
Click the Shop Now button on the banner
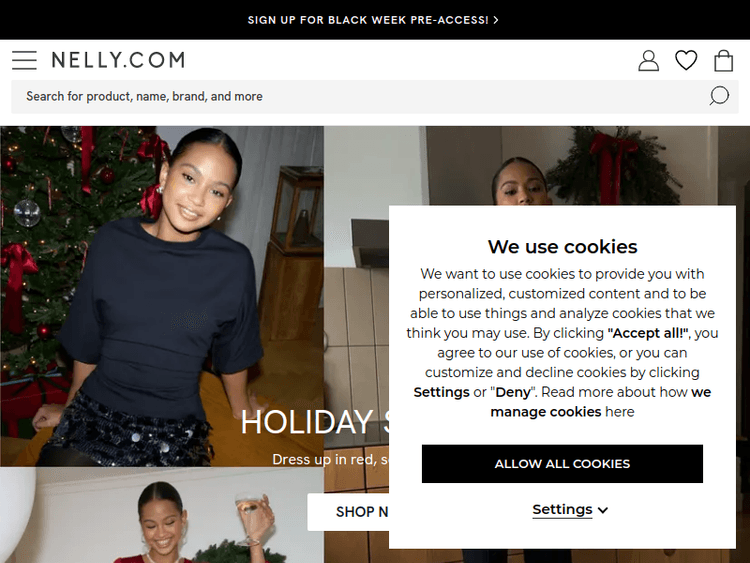tap(348, 512)
